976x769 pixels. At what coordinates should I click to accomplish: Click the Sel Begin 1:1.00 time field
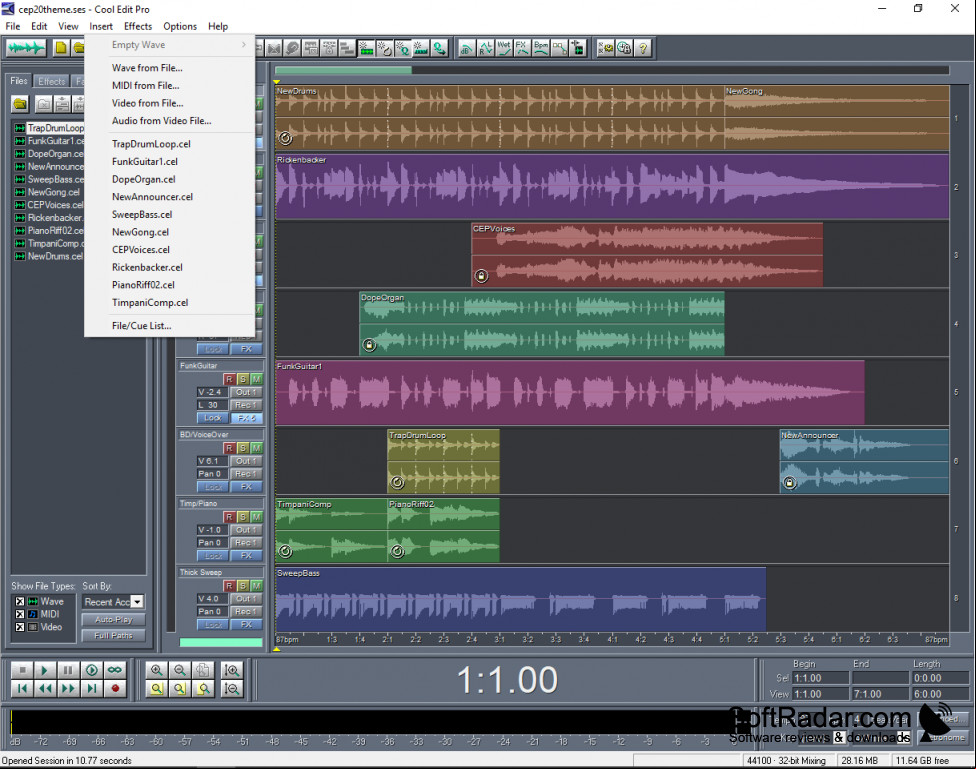[820, 678]
